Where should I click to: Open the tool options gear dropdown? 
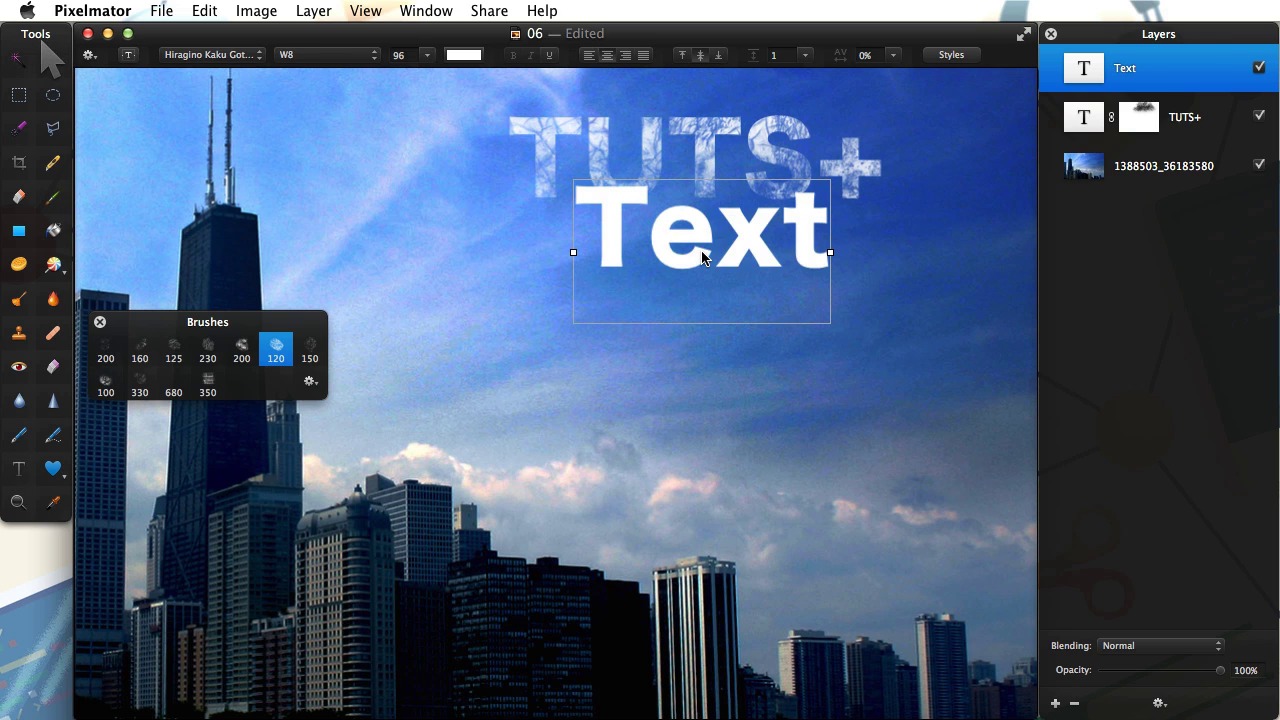pos(90,55)
